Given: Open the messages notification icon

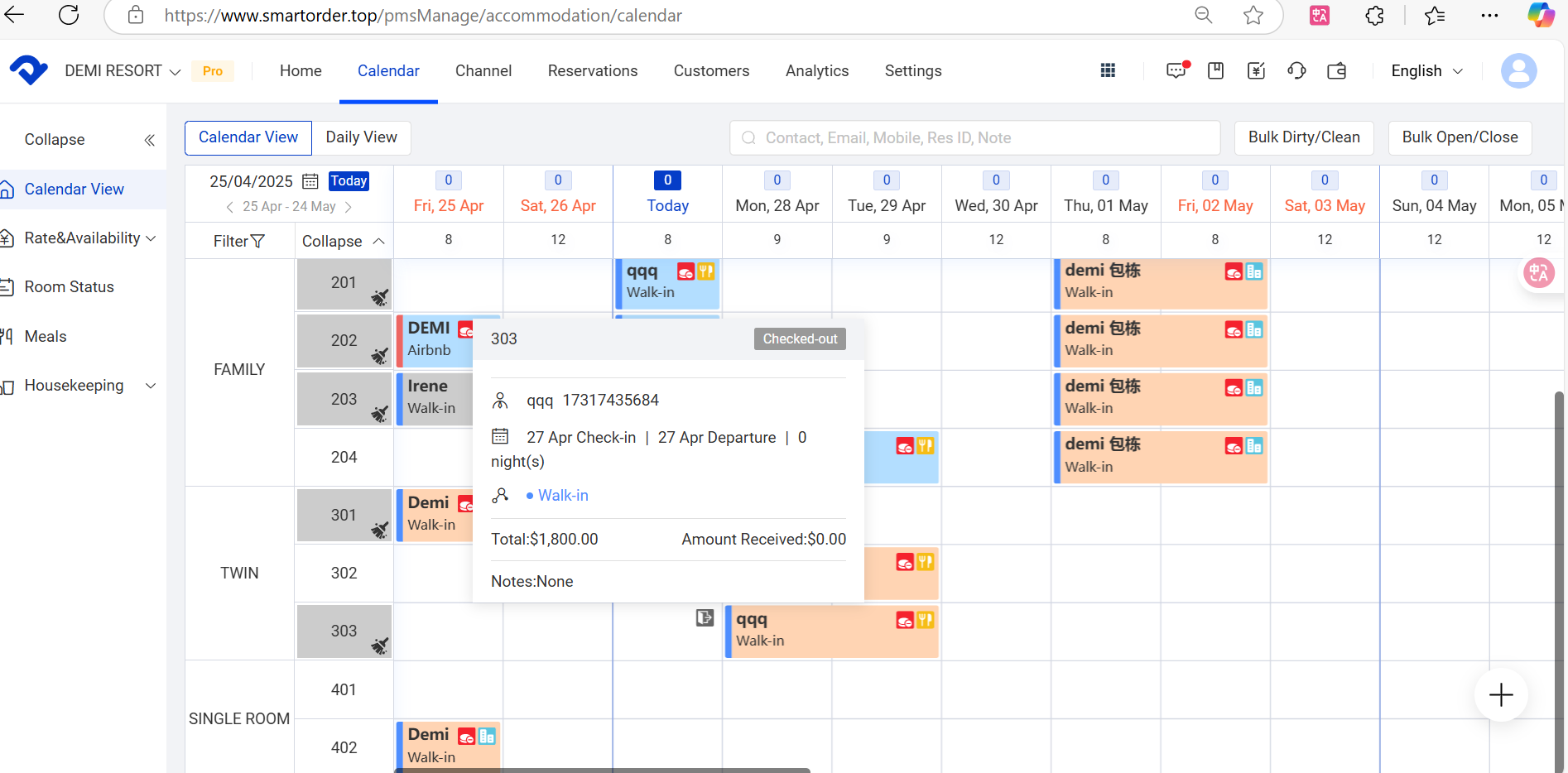Looking at the screenshot, I should 1176,71.
